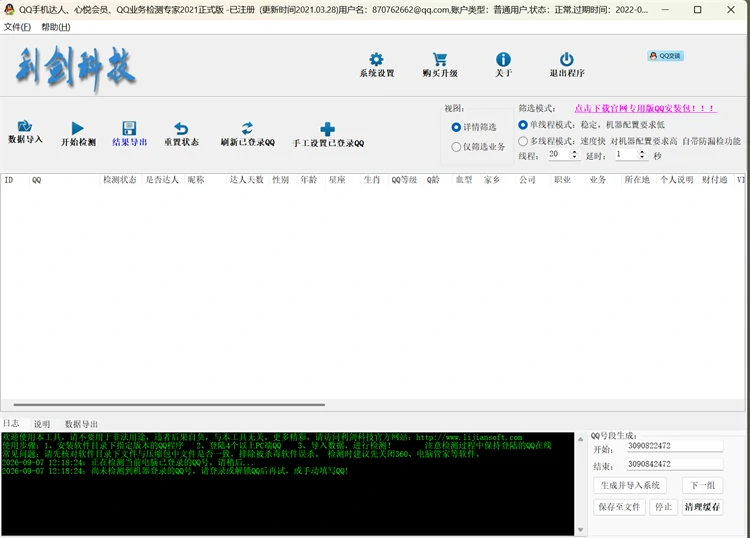Open the 关于 info icon

(503, 59)
